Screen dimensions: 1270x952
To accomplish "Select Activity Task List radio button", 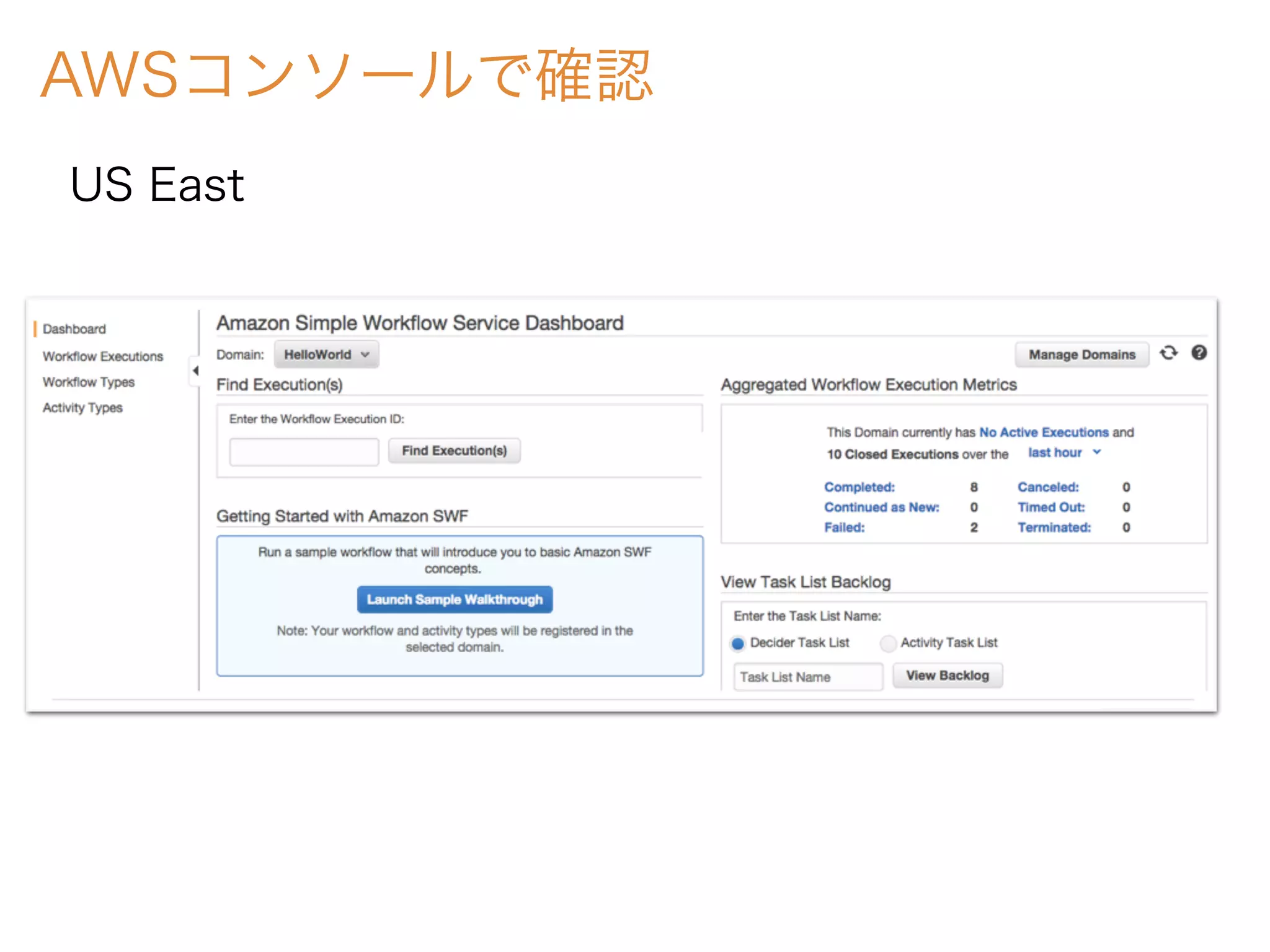I will [888, 643].
